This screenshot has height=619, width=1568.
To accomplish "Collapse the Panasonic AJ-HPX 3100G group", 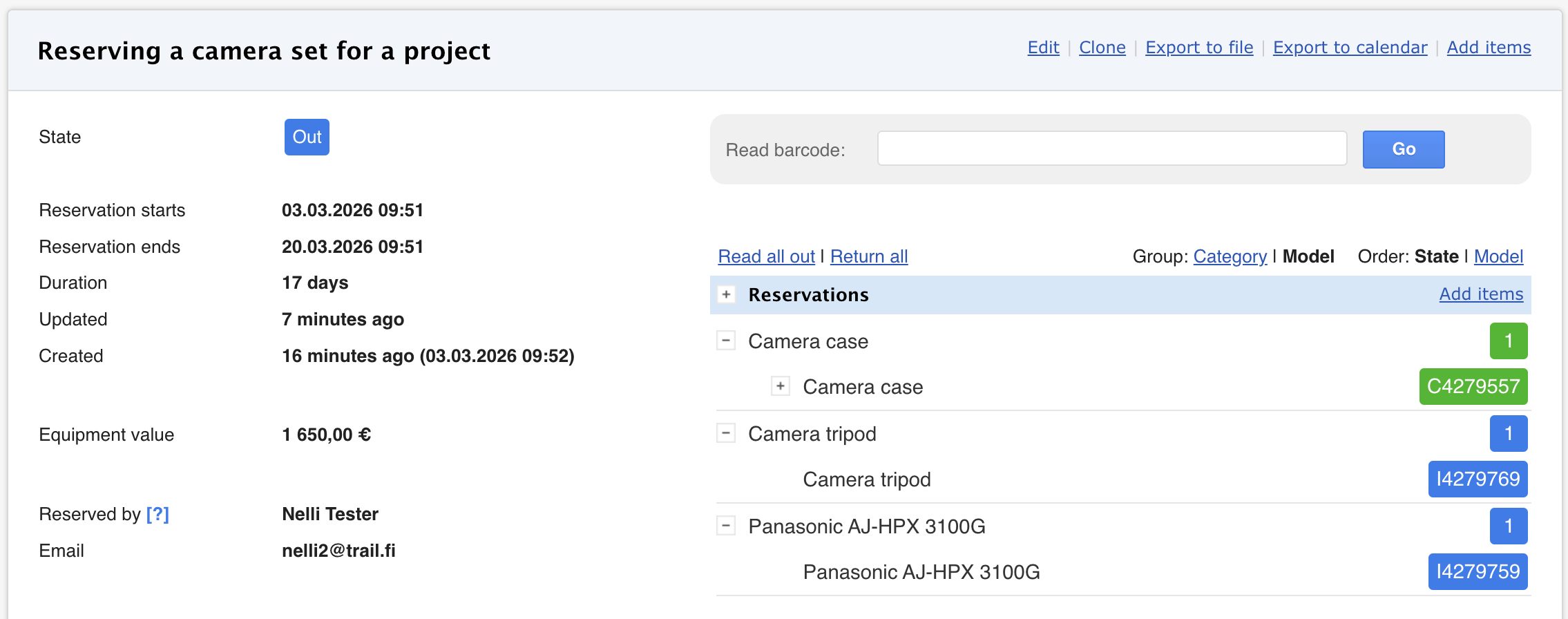I will coord(725,526).
